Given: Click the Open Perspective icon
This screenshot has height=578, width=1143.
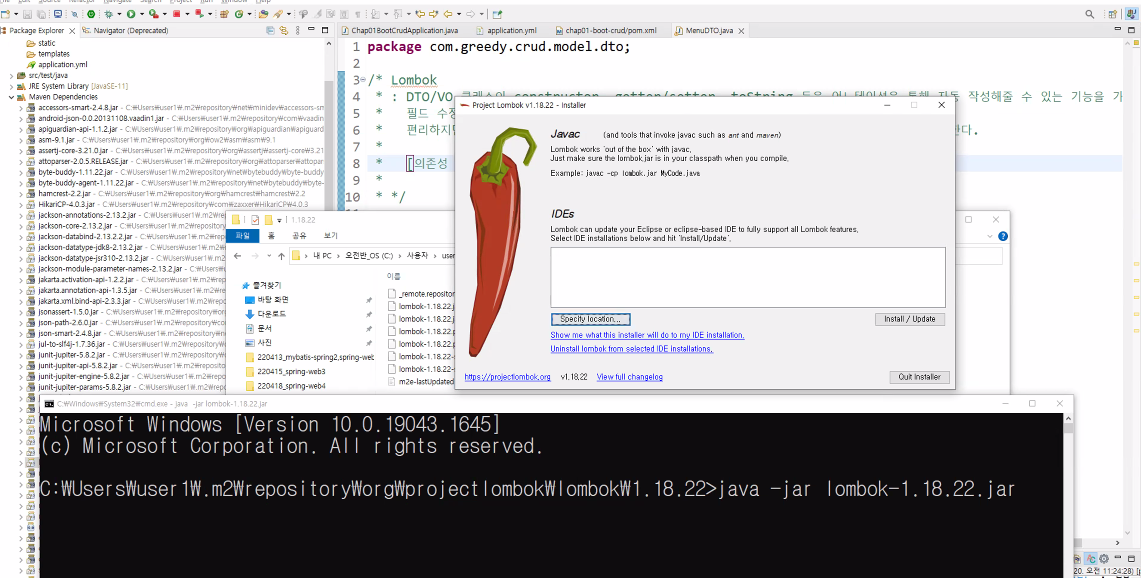Looking at the screenshot, I should tap(1112, 14).
